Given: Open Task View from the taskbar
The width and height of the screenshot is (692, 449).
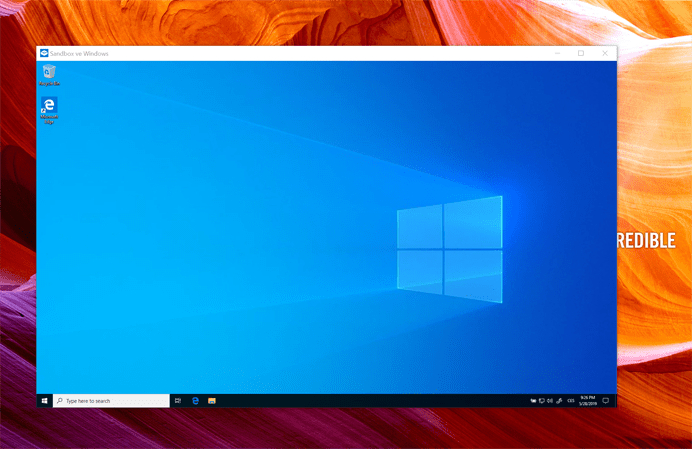Looking at the screenshot, I should (x=178, y=400).
